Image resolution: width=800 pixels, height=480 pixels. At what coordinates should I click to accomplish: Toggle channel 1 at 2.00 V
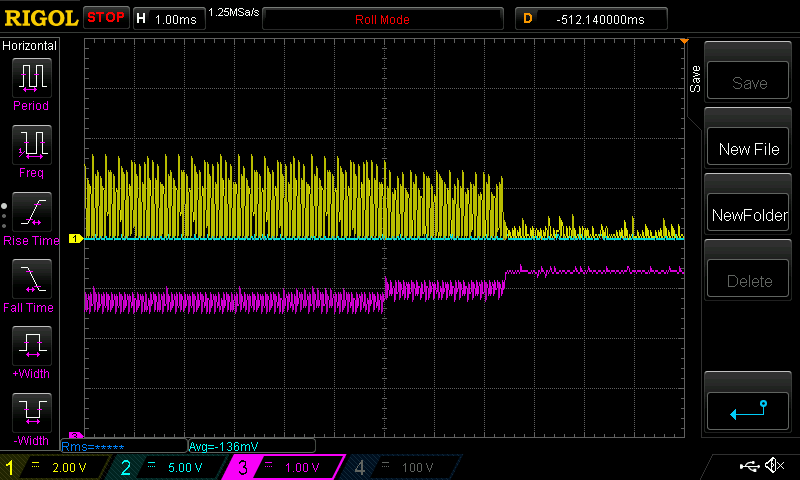(55, 467)
